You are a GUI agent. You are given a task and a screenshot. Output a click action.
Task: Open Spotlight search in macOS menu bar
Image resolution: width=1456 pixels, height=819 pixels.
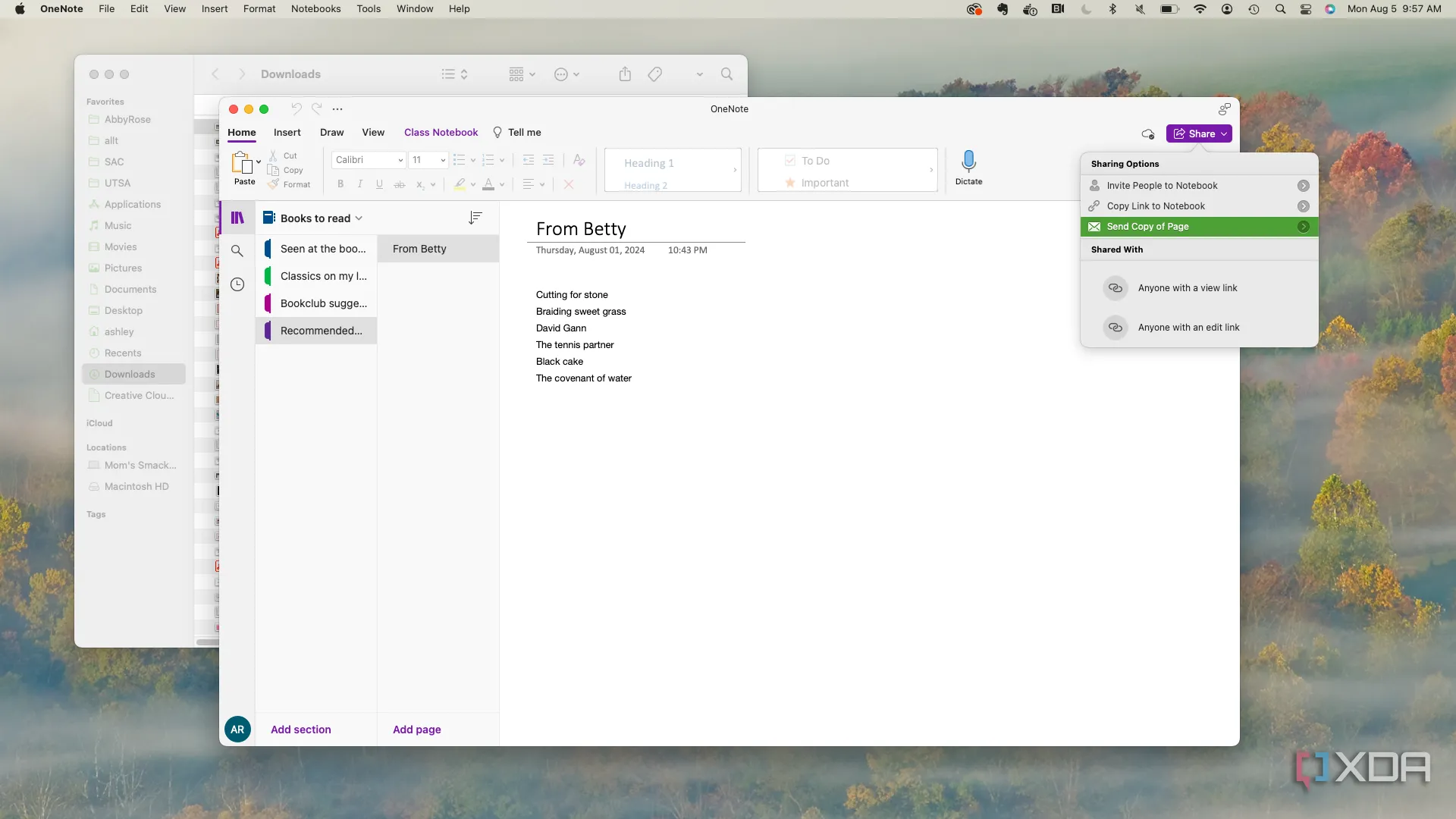[1280, 9]
